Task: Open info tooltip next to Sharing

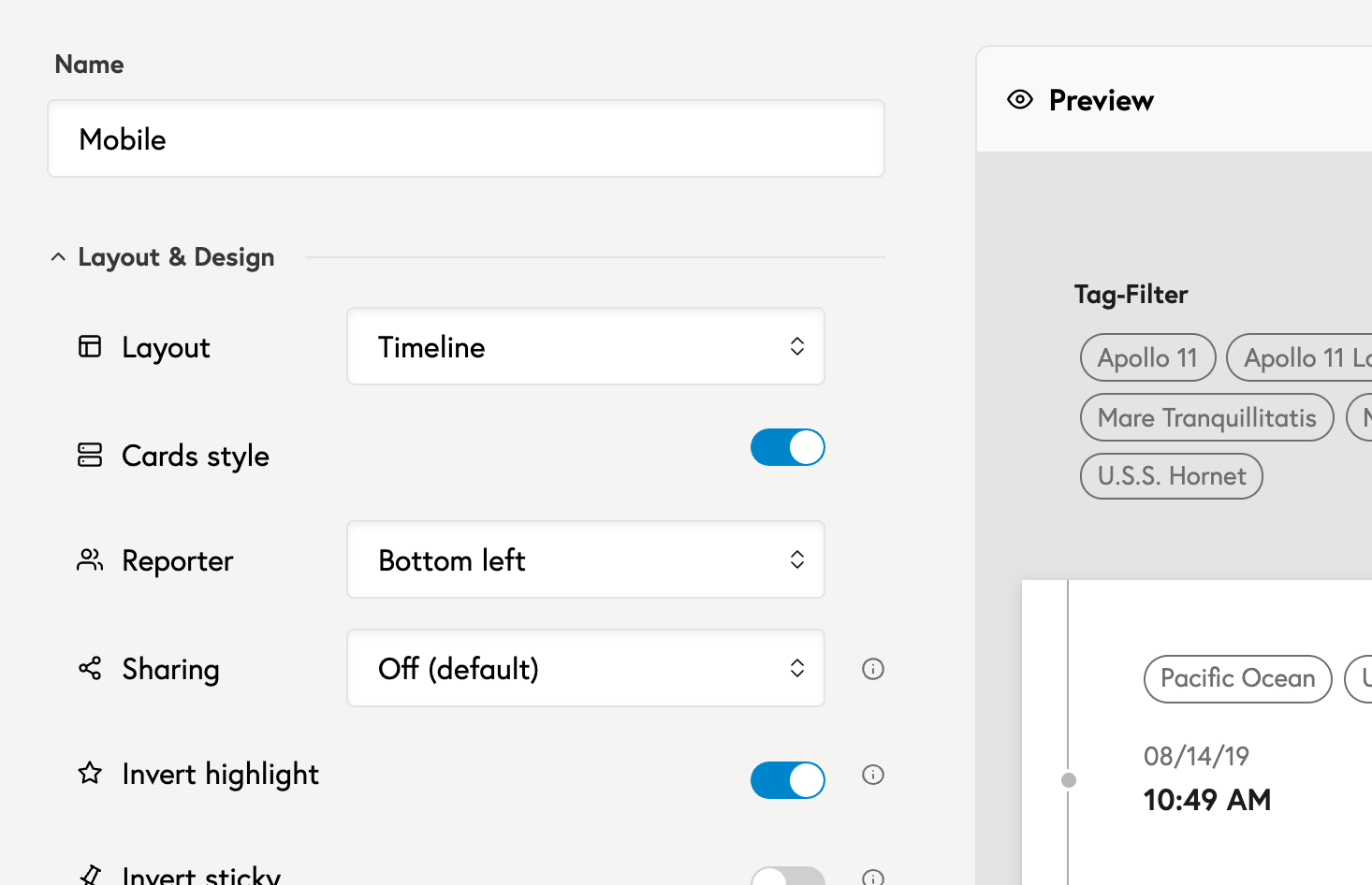Action: 872,669
